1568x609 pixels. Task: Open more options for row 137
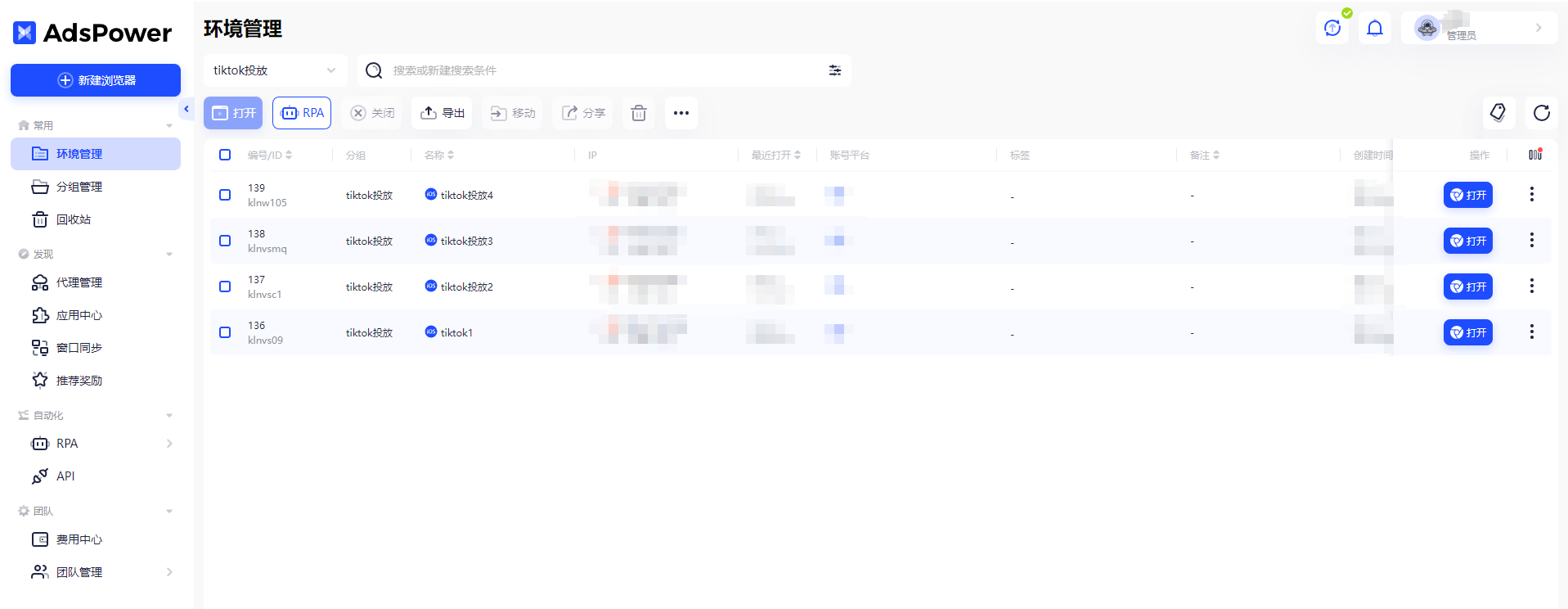pyautogui.click(x=1532, y=286)
